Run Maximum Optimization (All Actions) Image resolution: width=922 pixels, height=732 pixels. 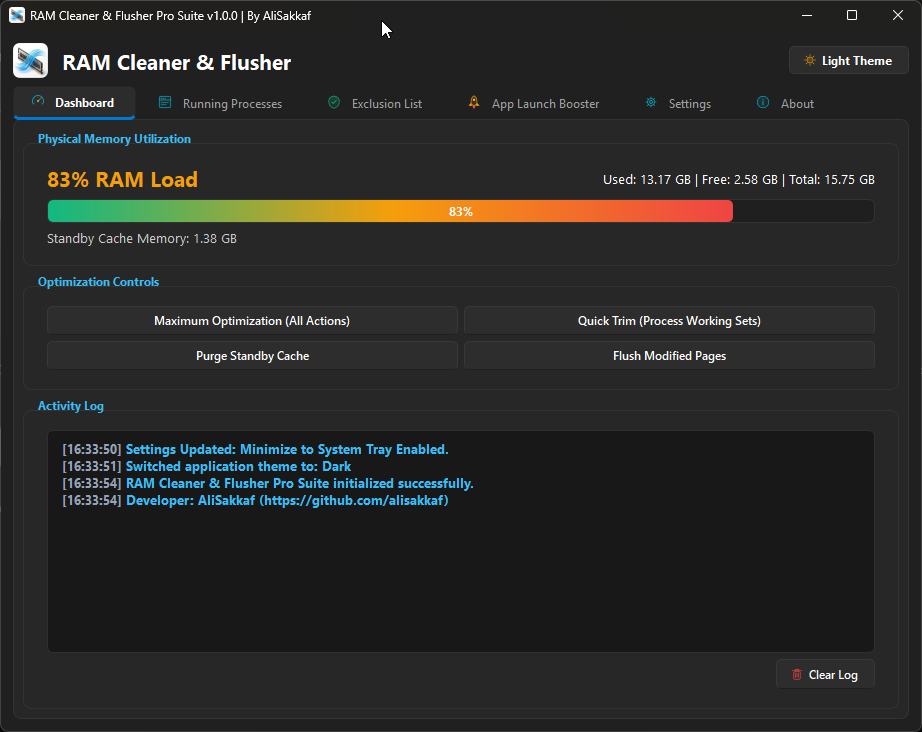click(252, 320)
